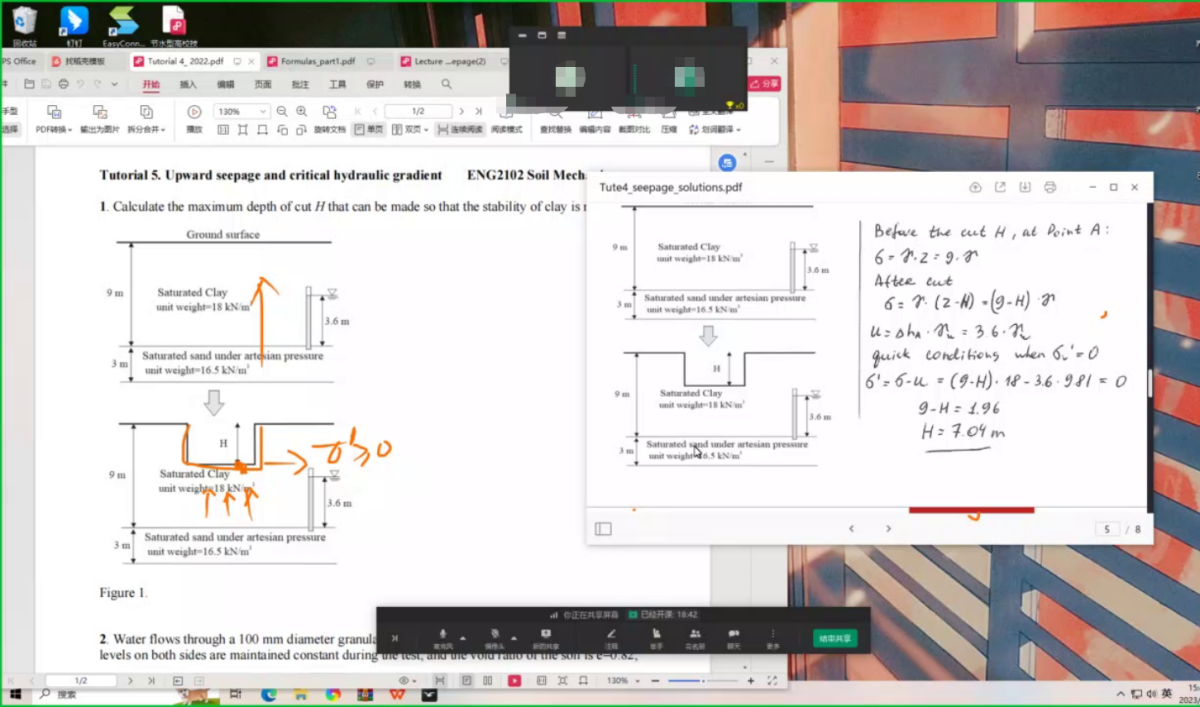Image resolution: width=1200 pixels, height=707 pixels.
Task: Click the annotate pencil icon in meeting toolbar
Action: pyautogui.click(x=611, y=635)
